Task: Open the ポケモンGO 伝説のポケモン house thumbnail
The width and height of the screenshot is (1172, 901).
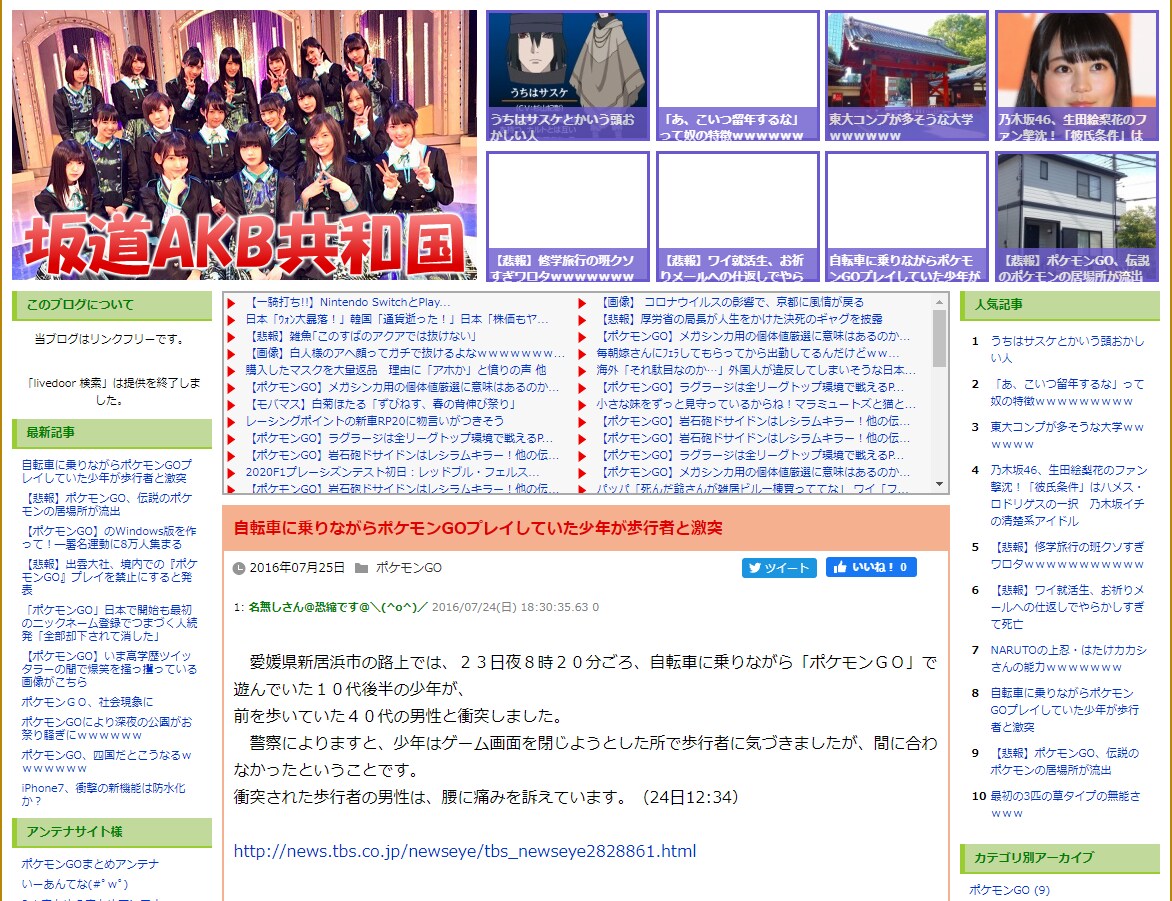Action: (1077, 217)
